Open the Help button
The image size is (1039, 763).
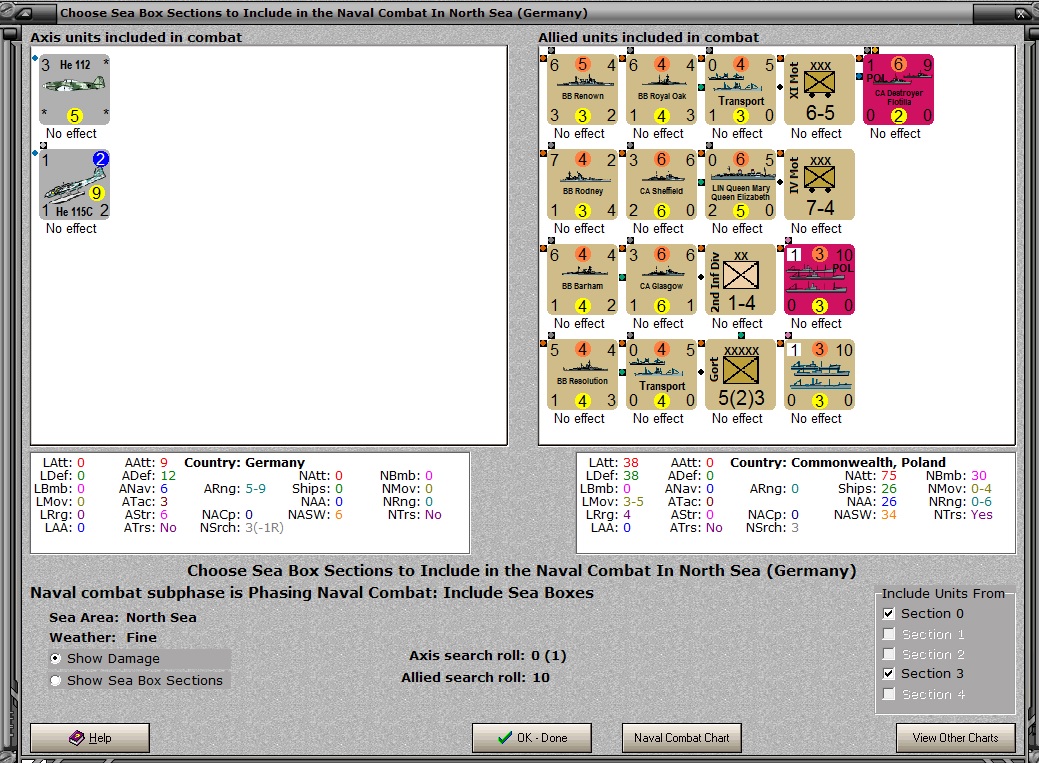tap(89, 738)
